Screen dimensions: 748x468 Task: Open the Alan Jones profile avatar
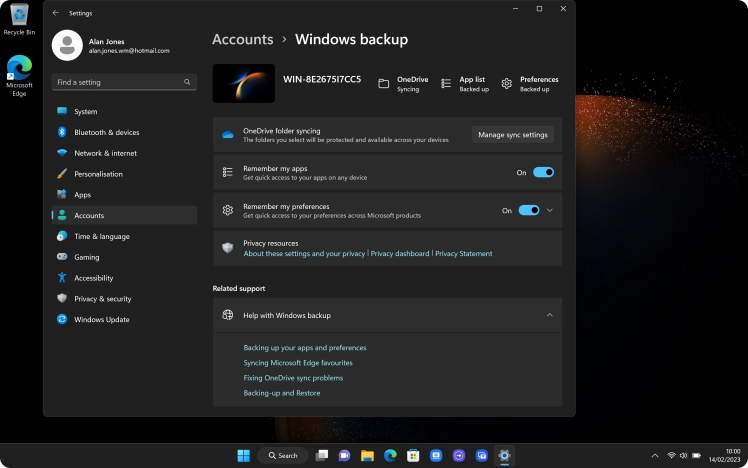[x=67, y=45]
